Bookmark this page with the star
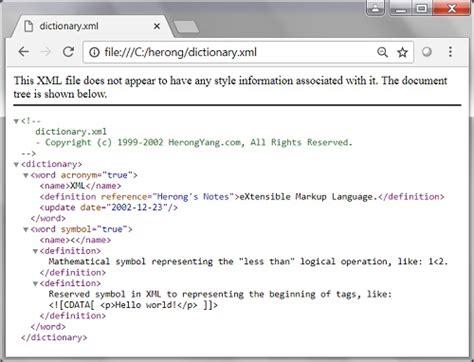Viewport: 474px width, 362px height. pyautogui.click(x=402, y=52)
